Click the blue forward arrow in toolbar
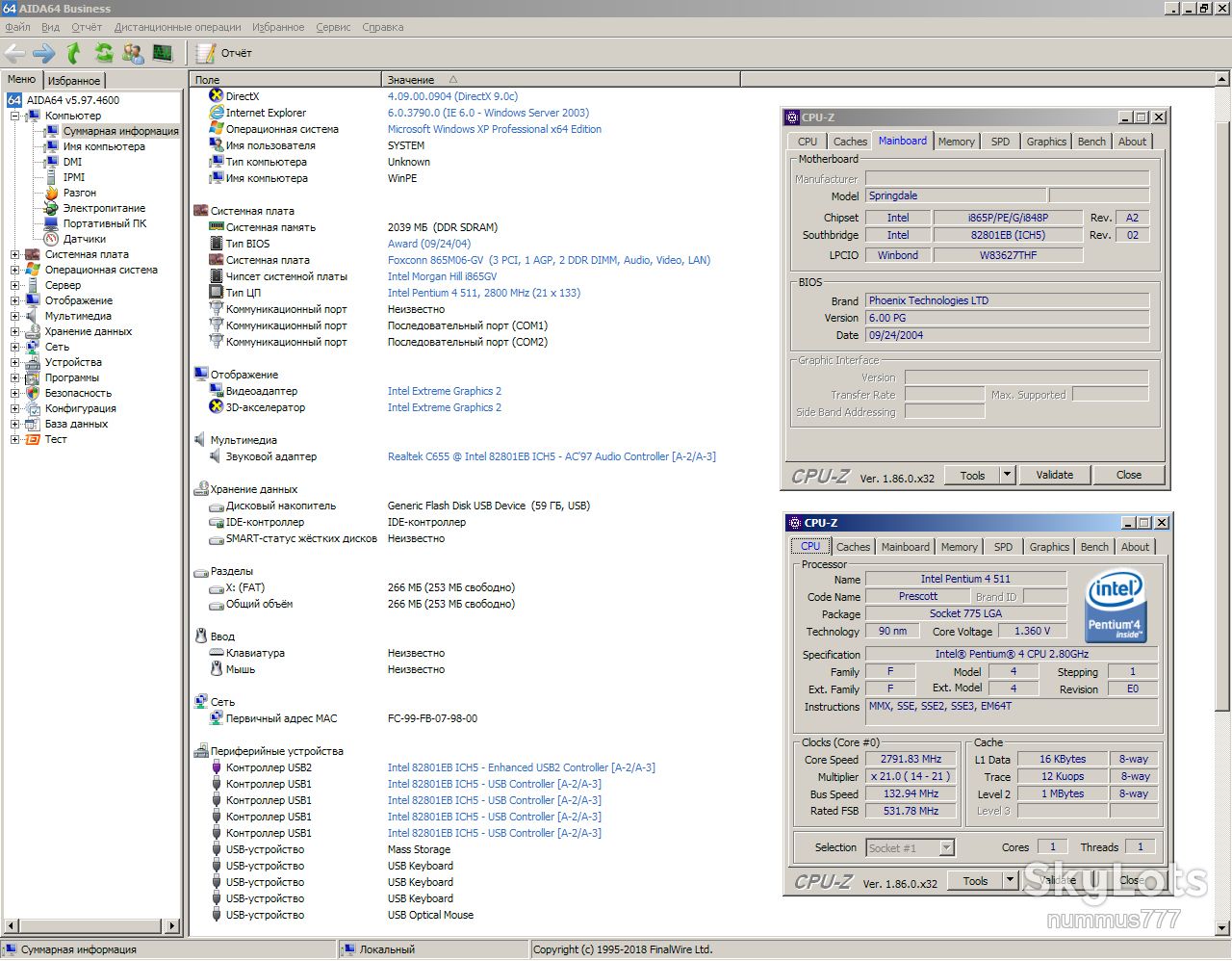The height and width of the screenshot is (961, 1232). [43, 53]
